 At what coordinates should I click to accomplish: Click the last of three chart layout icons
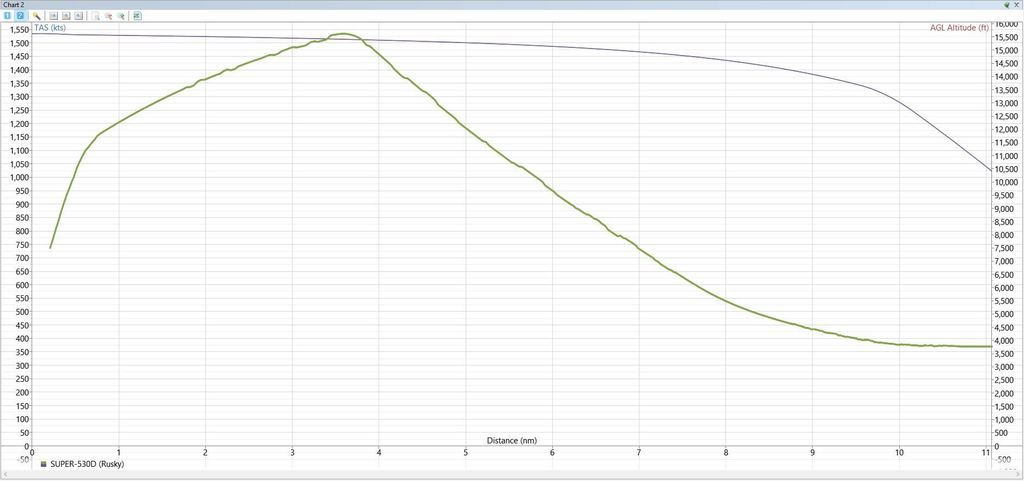[x=78, y=16]
